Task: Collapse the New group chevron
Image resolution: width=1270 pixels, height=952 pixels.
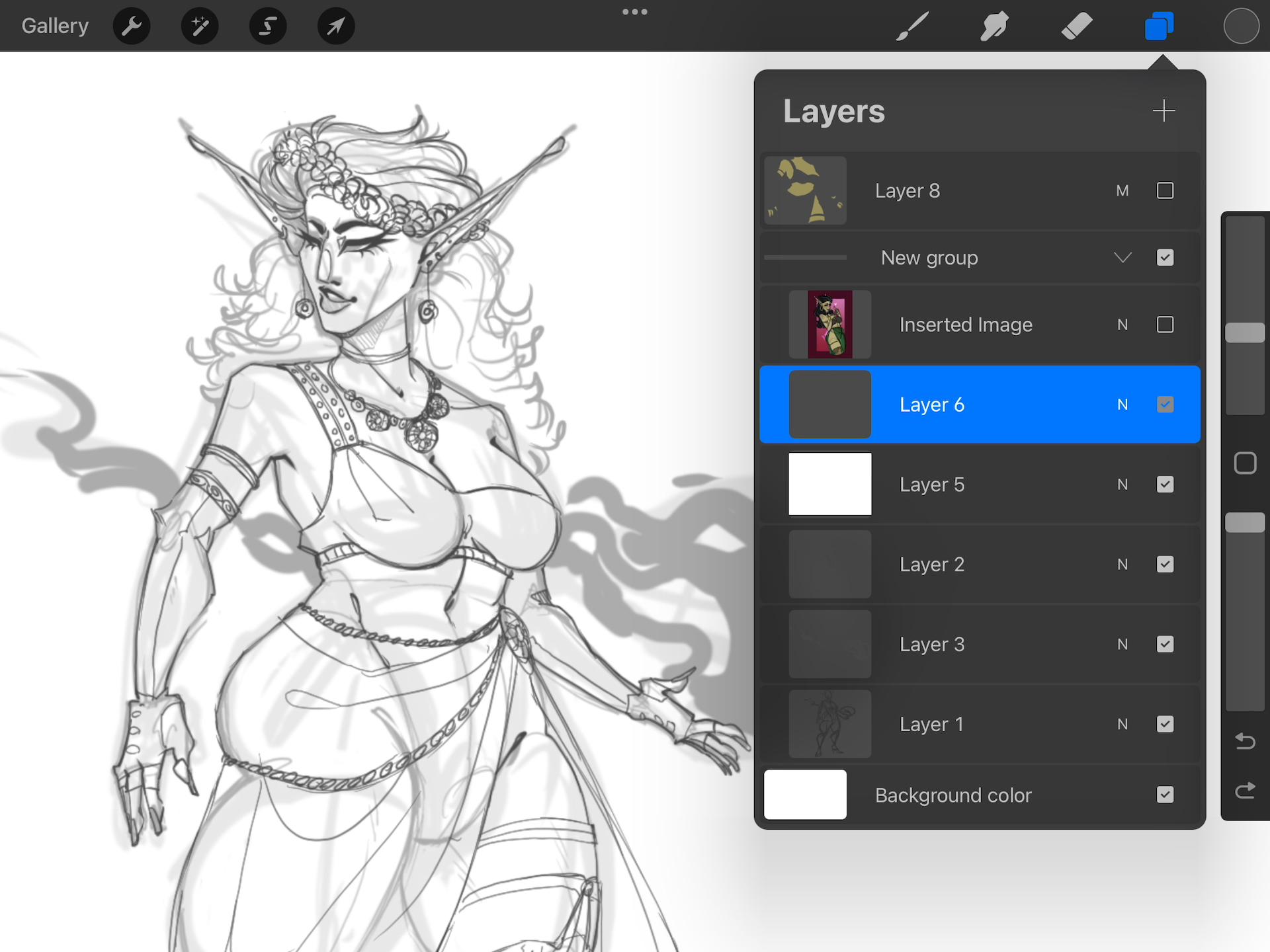Action: click(1122, 257)
